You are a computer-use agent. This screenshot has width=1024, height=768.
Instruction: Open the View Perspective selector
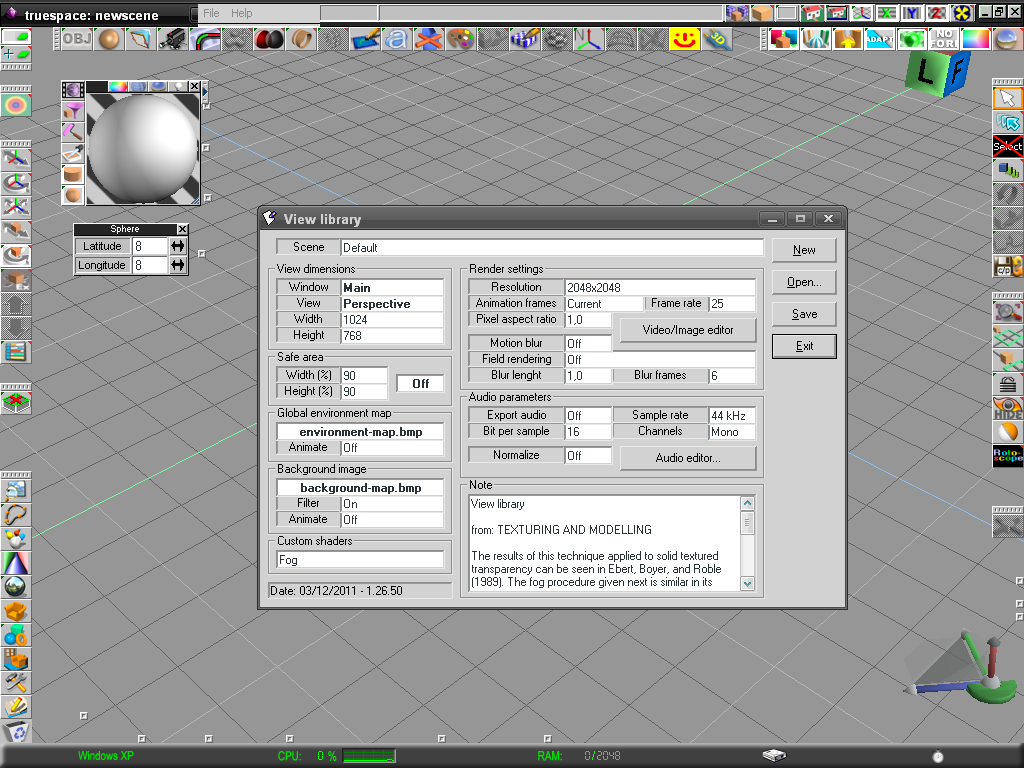pos(392,304)
